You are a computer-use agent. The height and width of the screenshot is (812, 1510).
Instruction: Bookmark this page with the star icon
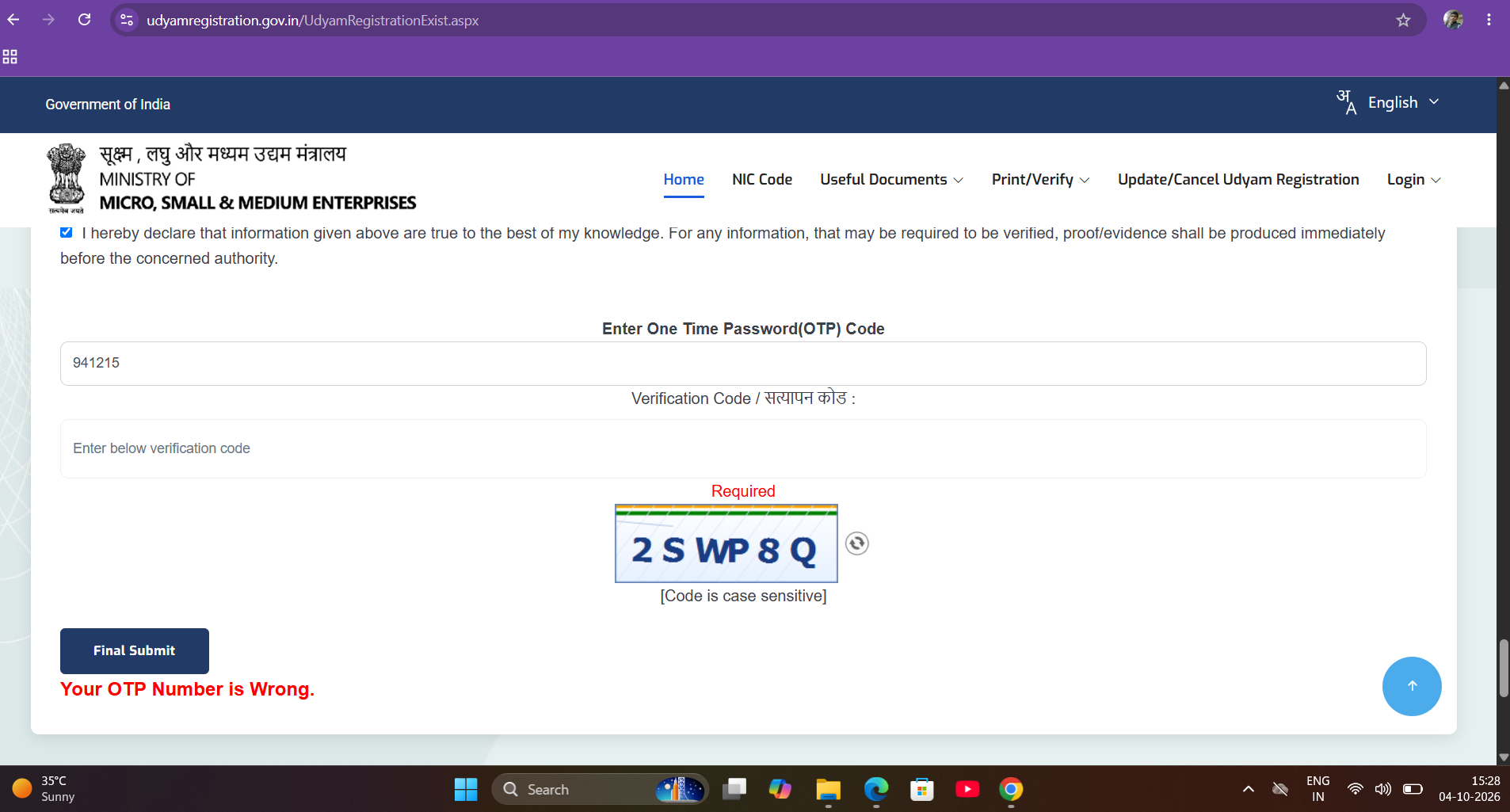(x=1403, y=20)
